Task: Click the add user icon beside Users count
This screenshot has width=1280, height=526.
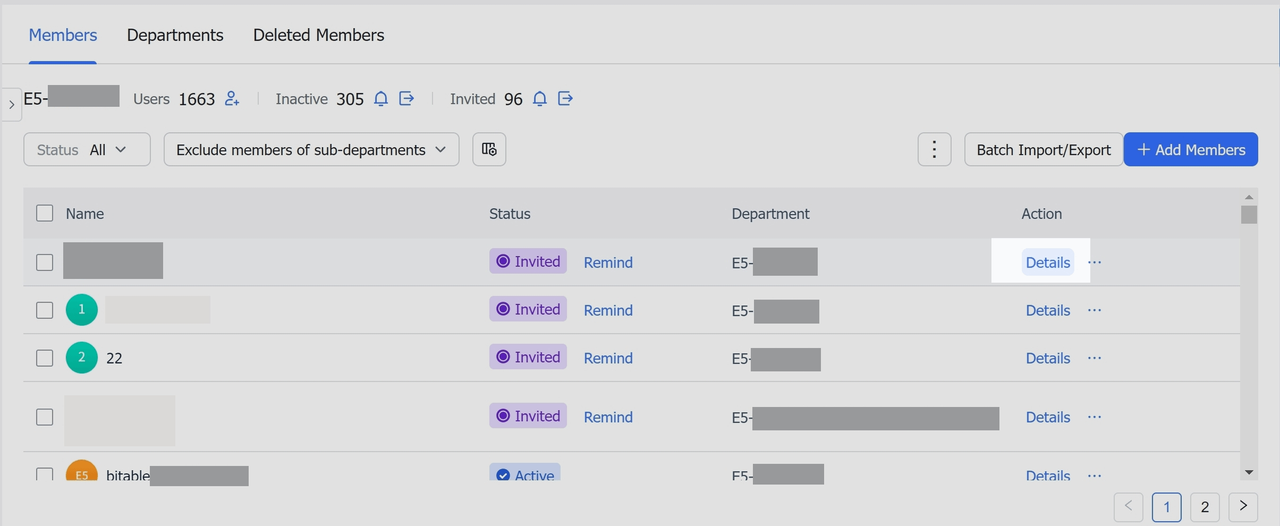Action: pyautogui.click(x=232, y=99)
